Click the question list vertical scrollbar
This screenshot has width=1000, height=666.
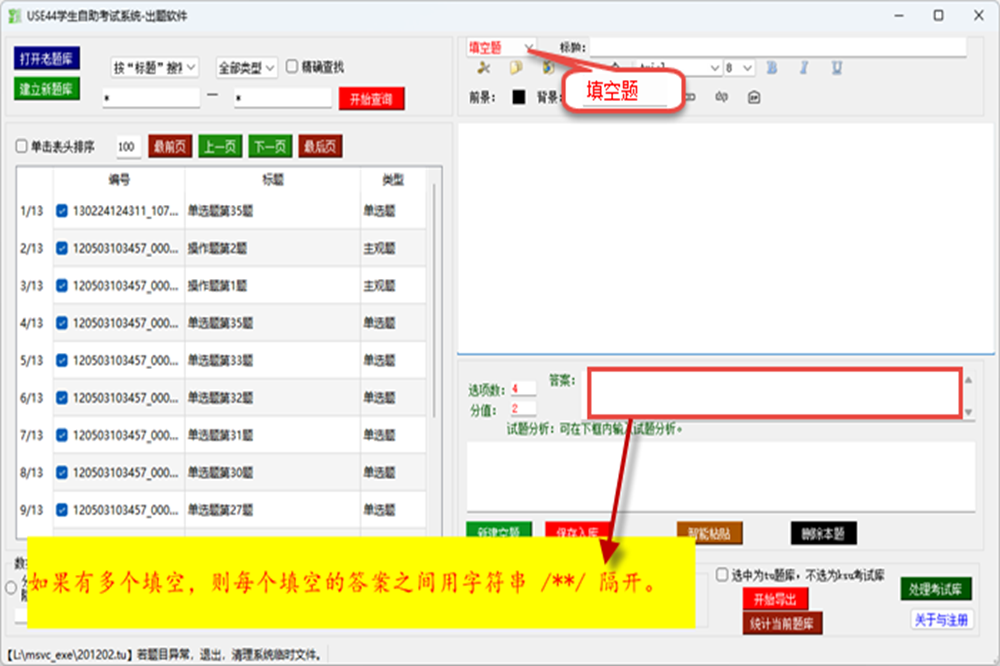[434, 300]
